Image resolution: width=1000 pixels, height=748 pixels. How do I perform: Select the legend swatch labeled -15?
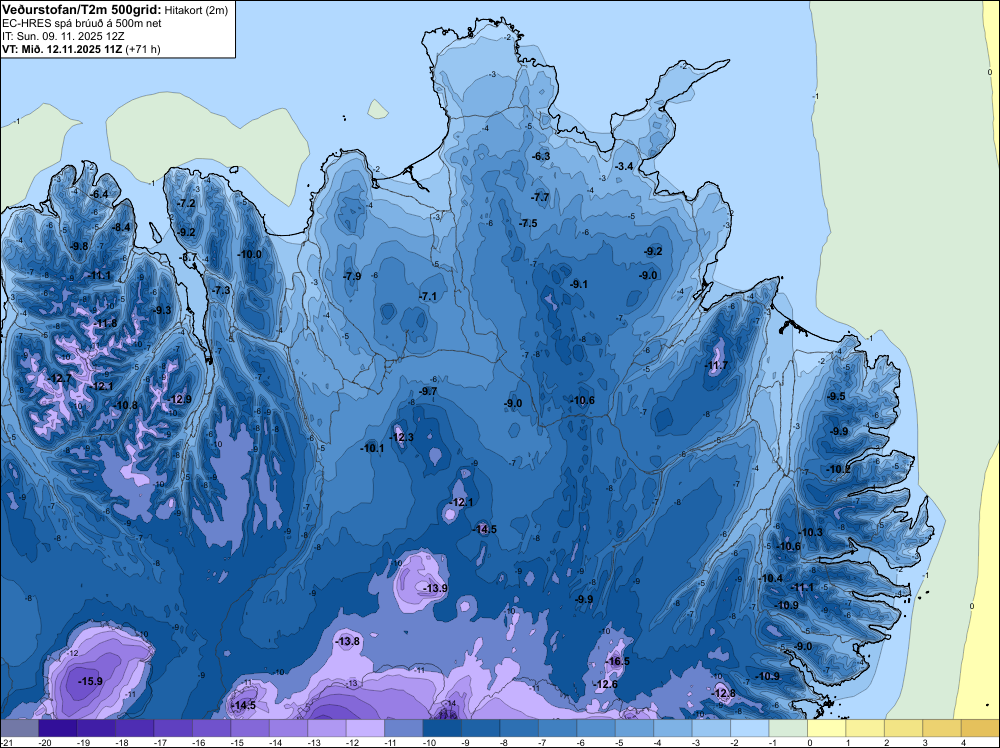250,729
